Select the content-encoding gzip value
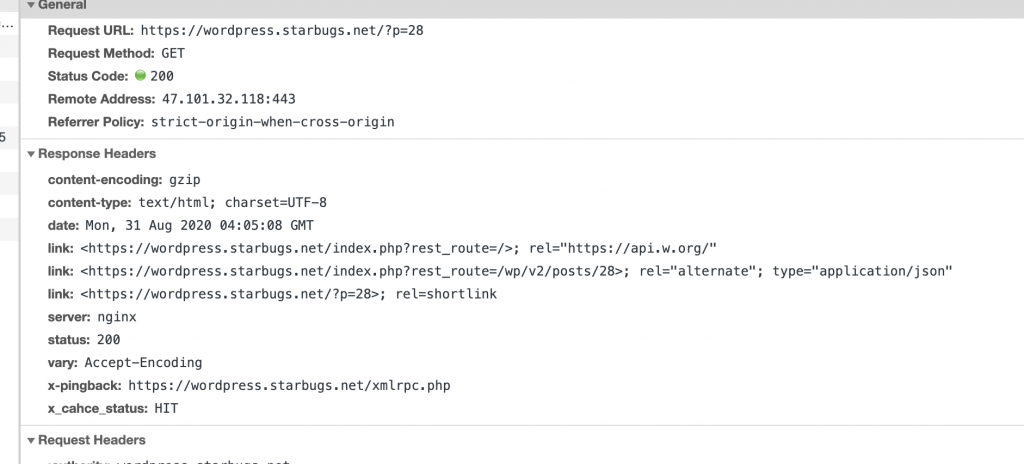This screenshot has width=1024, height=464. pos(185,179)
